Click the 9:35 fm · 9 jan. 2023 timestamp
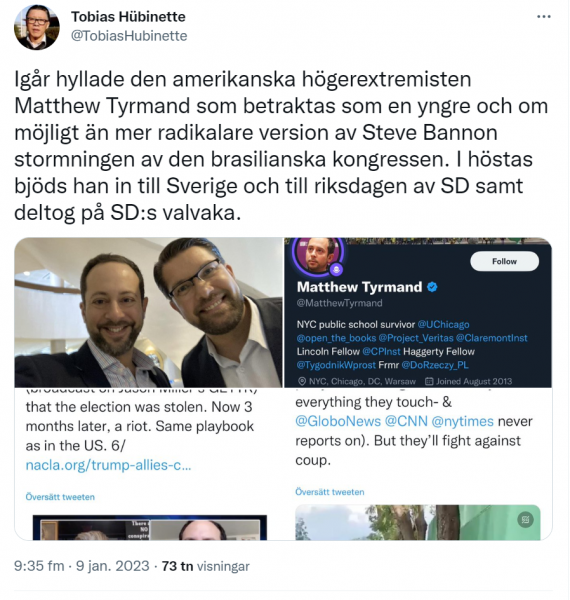Image resolution: width=570 pixels, height=600 pixels. [81, 566]
